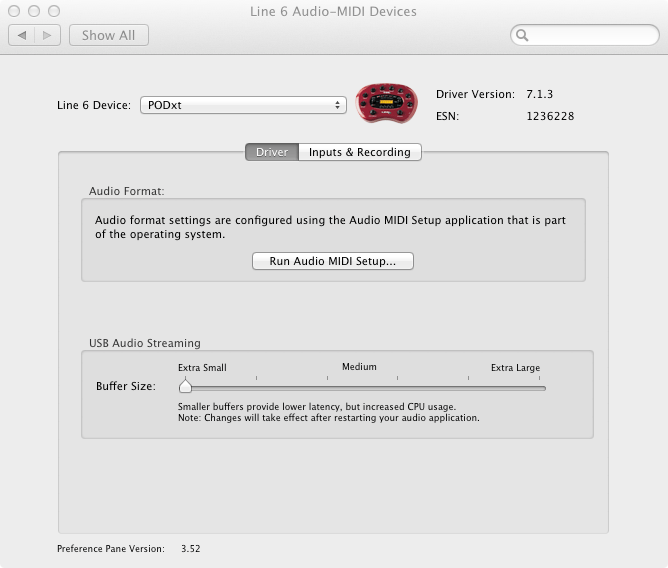The height and width of the screenshot is (568, 668).
Task: Click the Extra Large label
Action: [x=515, y=367]
